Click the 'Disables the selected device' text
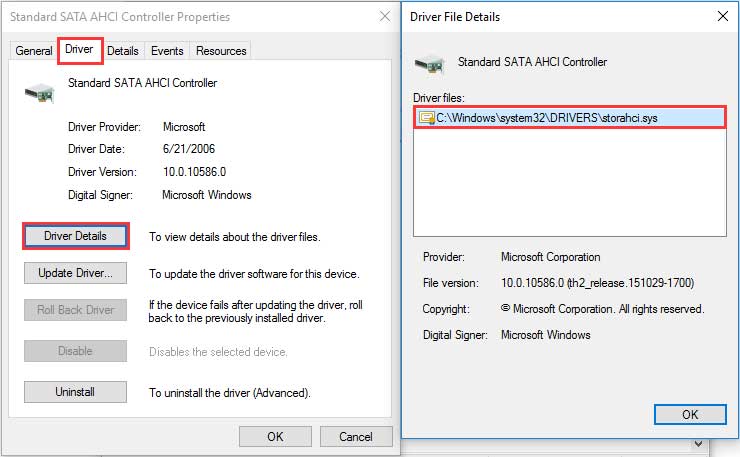Image resolution: width=740 pixels, height=457 pixels. coord(218,352)
